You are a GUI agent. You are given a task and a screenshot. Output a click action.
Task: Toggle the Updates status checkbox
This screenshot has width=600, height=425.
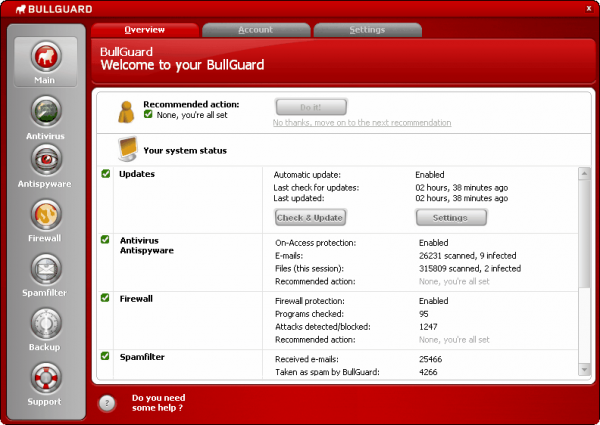pyautogui.click(x=106, y=174)
